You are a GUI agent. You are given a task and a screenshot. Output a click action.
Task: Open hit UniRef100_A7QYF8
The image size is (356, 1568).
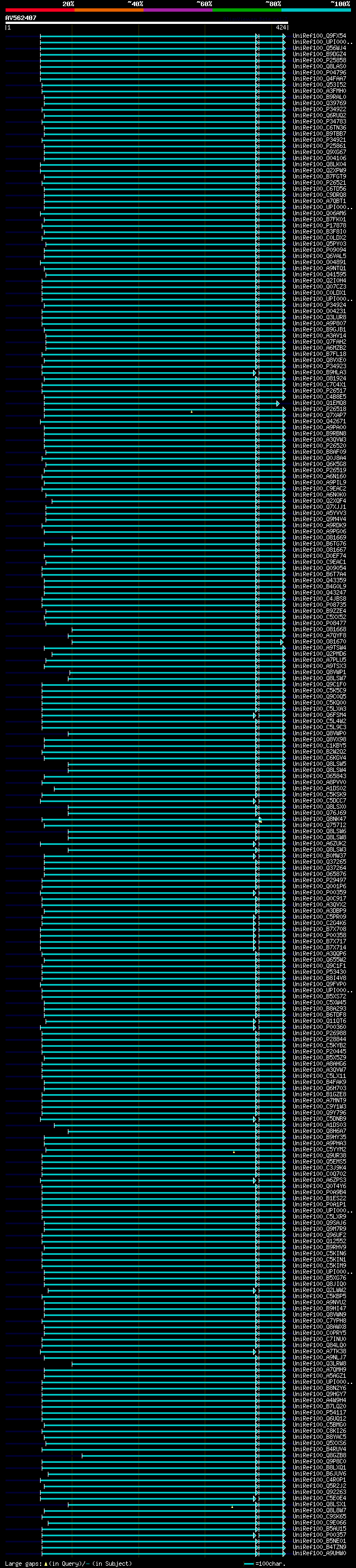click(319, 635)
